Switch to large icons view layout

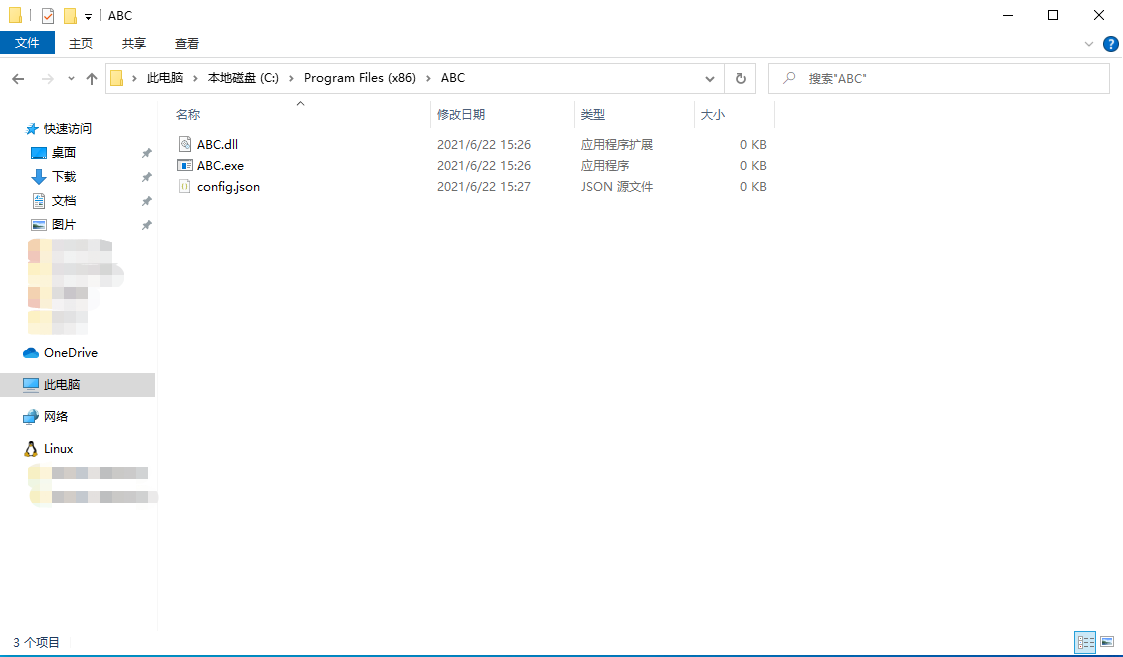[x=1107, y=642]
